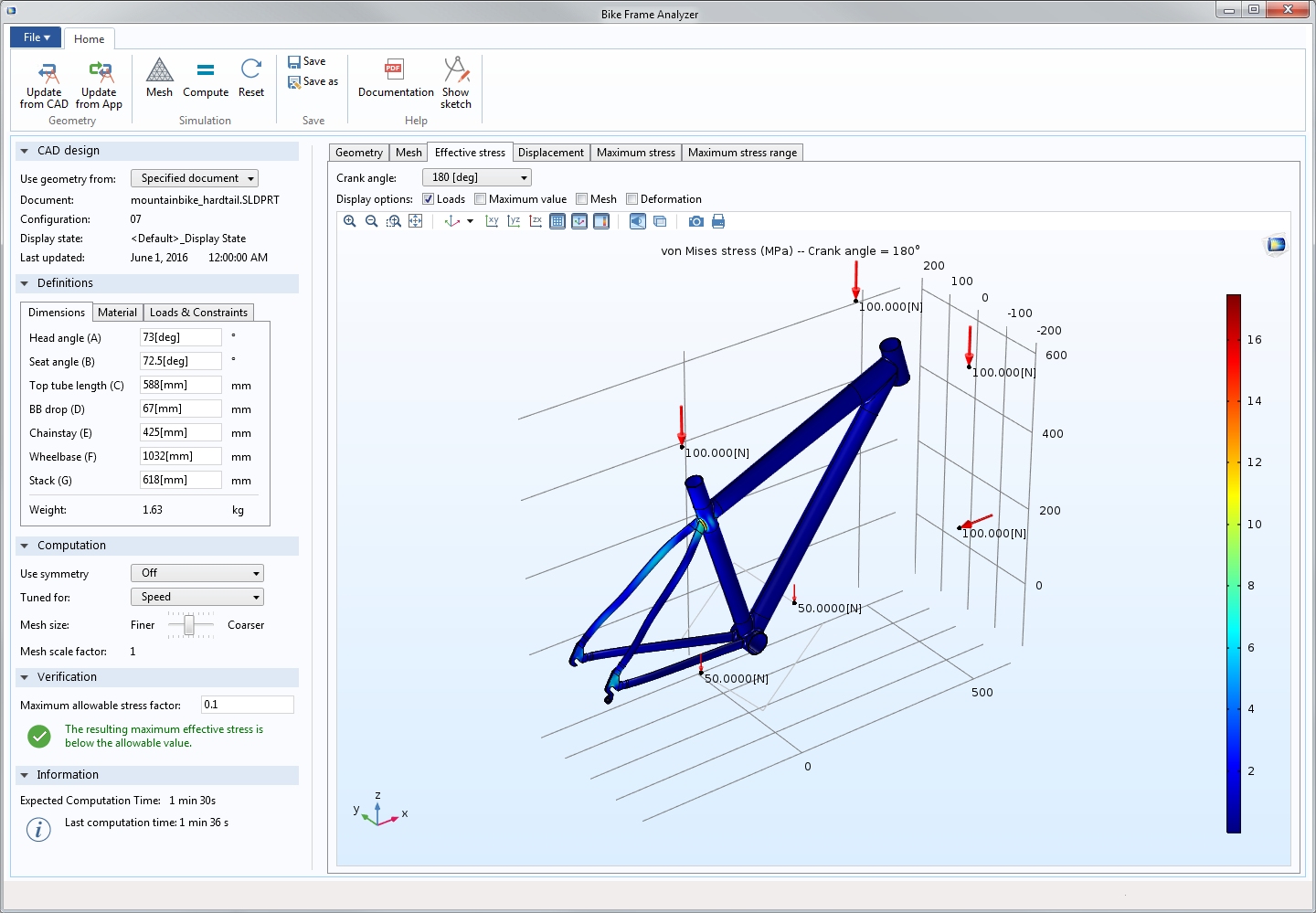Click the Zoom In magnifier icon
Image resolution: width=1316 pixels, height=913 pixels.
(349, 221)
